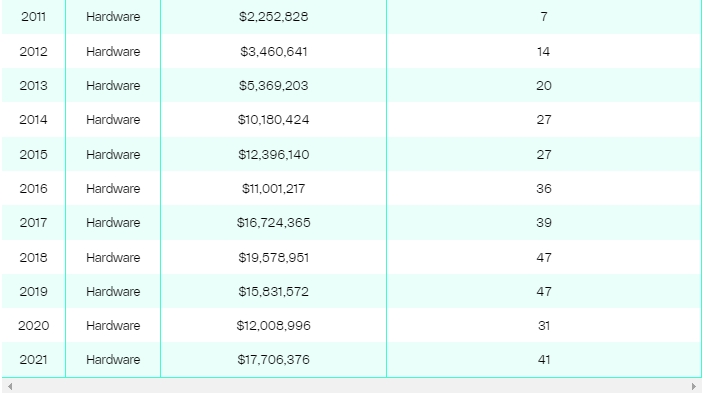Click the $17,706,376 amount cell
Screen dimensions: 704x393
pos(273,360)
